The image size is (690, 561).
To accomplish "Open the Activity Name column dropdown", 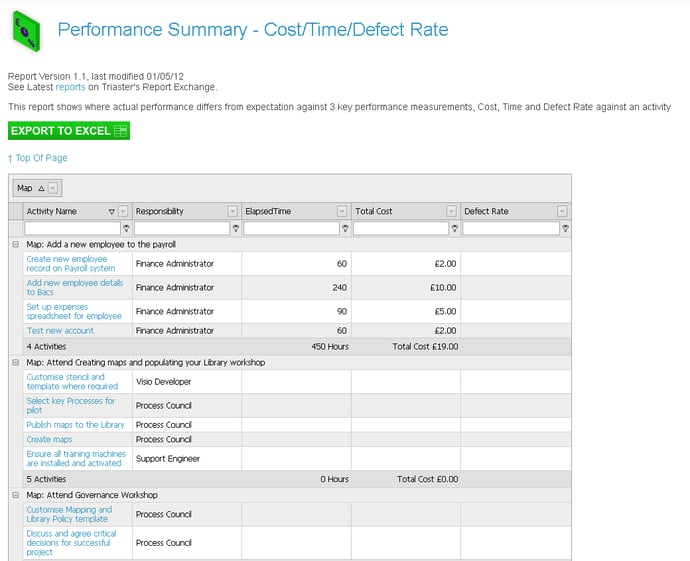I will coord(123,211).
